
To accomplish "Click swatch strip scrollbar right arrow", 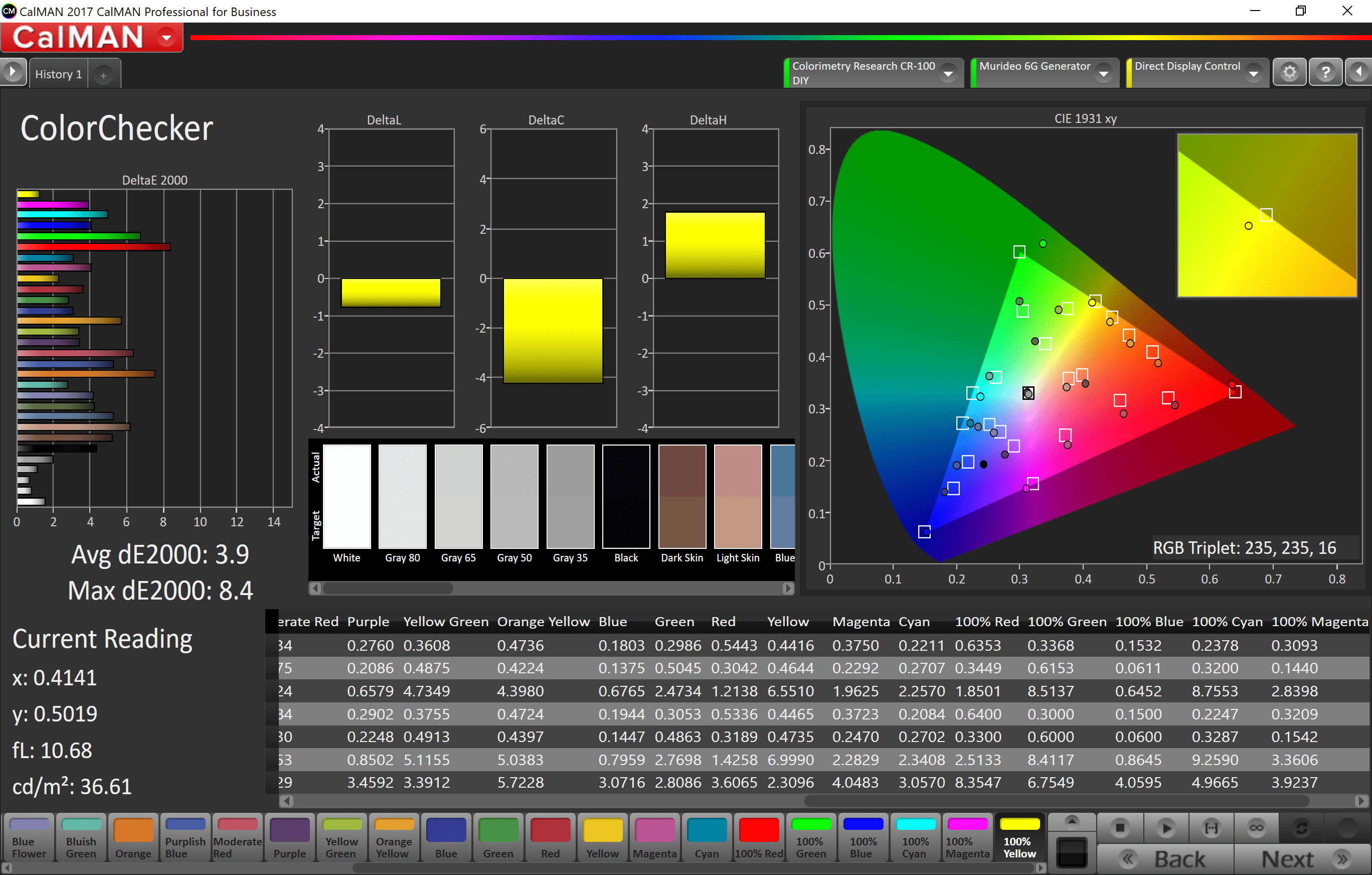I will click(788, 588).
